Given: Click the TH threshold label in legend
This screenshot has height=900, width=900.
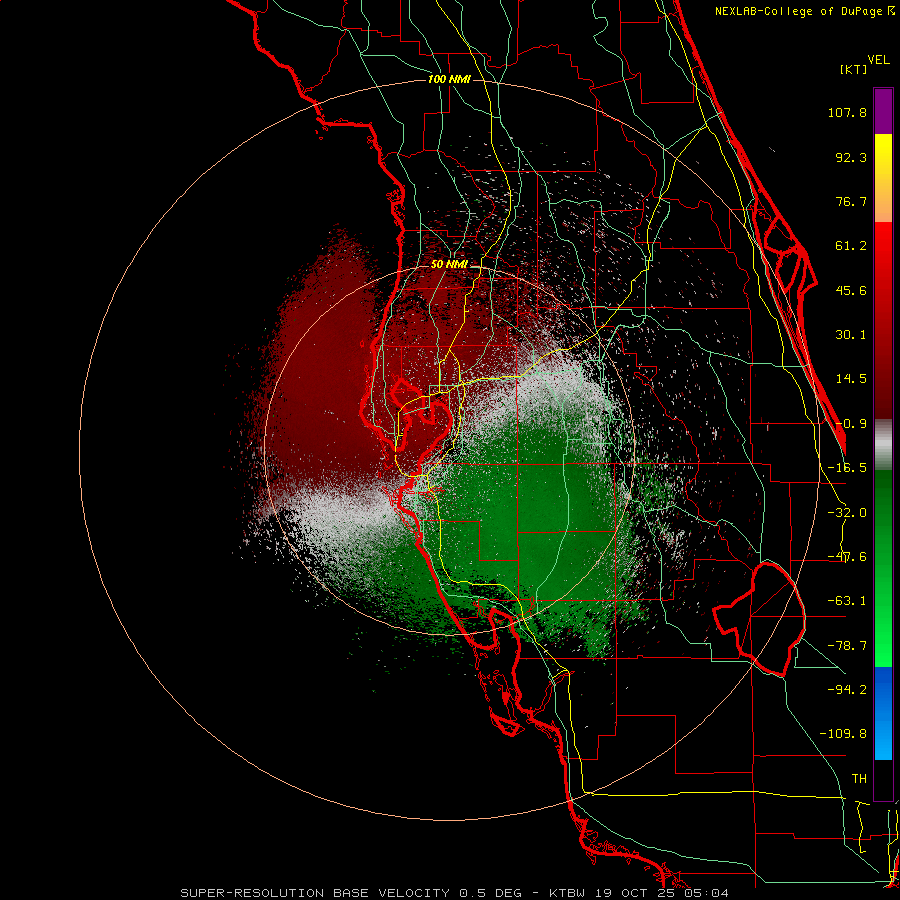Looking at the screenshot, I should tap(859, 779).
